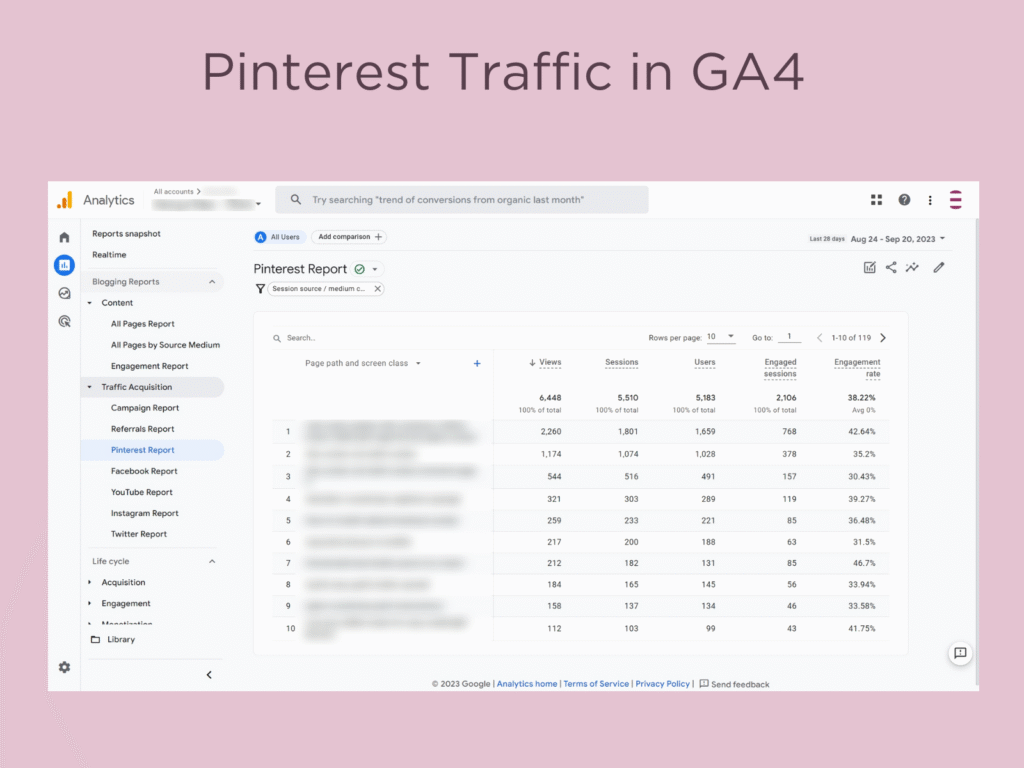Click the Add comparison button
The width and height of the screenshot is (1024, 768).
tap(348, 237)
